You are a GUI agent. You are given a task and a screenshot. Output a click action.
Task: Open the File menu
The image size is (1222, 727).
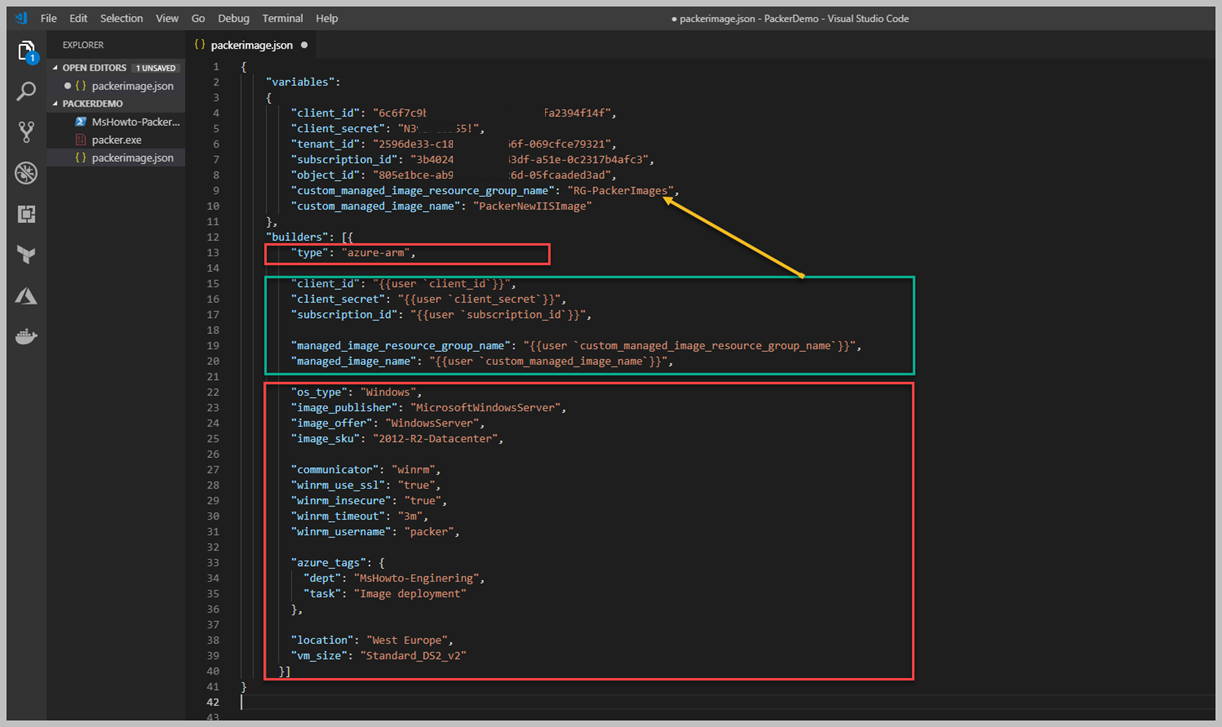pyautogui.click(x=49, y=18)
